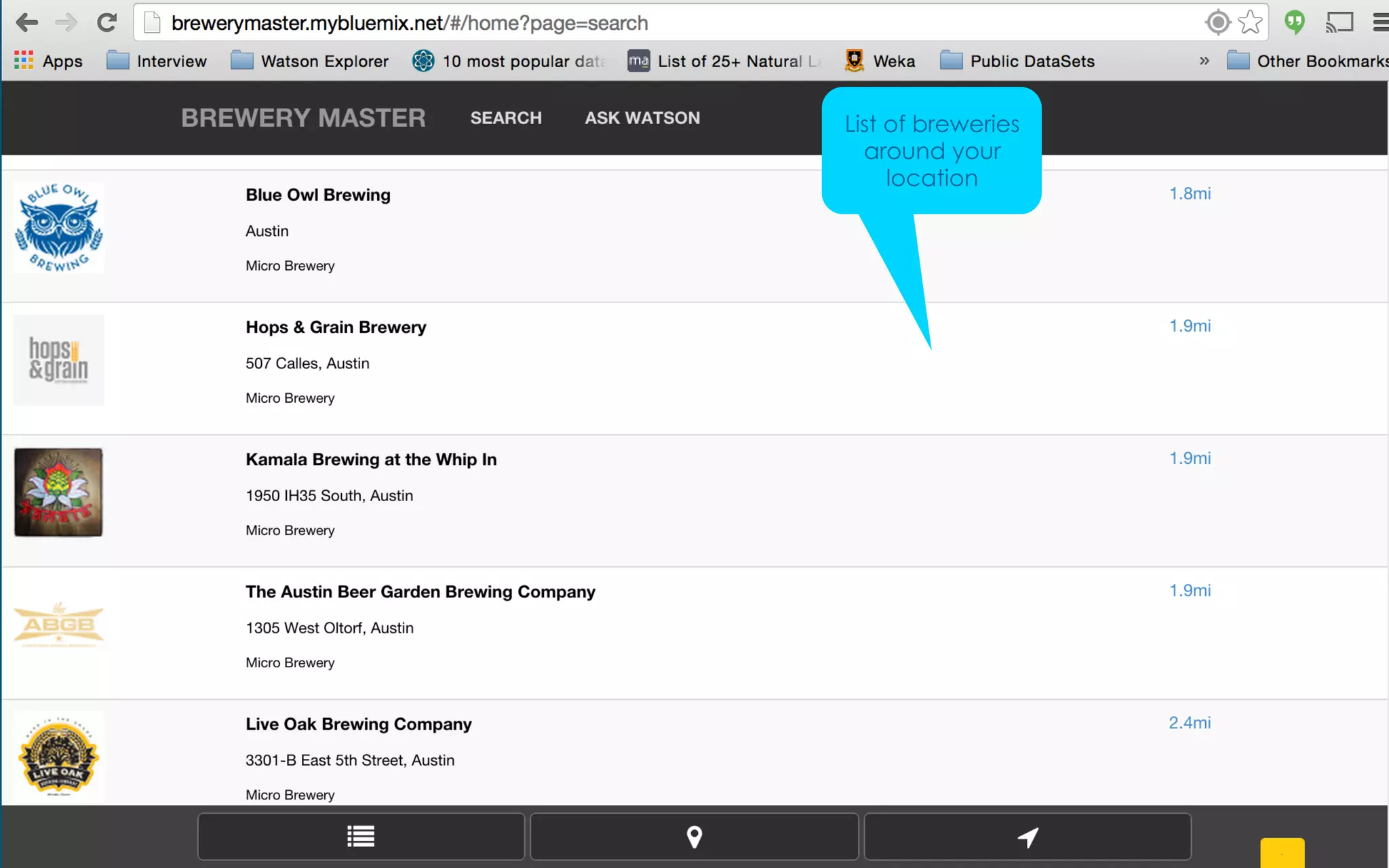
Task: Click the yellow button at bottom corner
Action: 1282,853
